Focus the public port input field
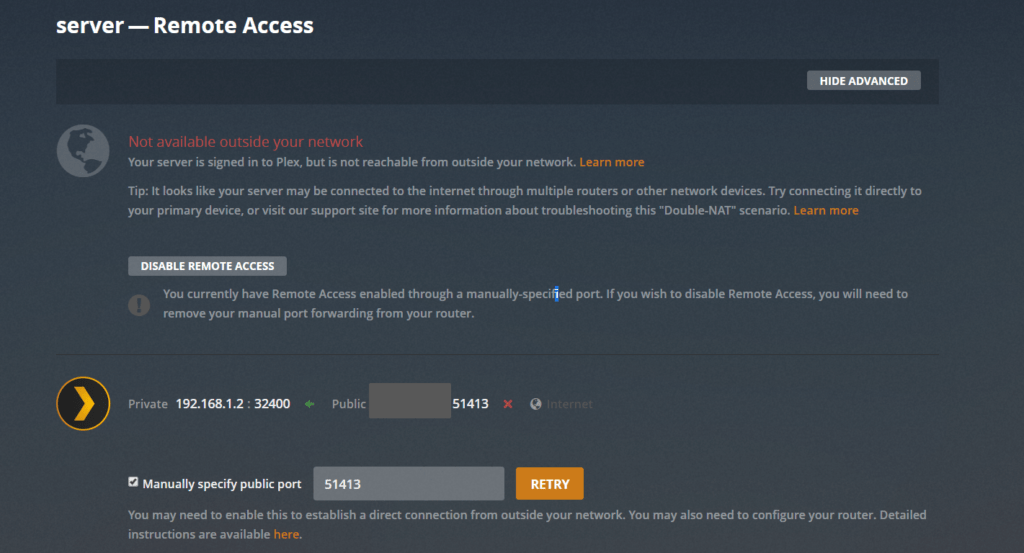Screen dimensions: 1024x553 [x=408, y=484]
